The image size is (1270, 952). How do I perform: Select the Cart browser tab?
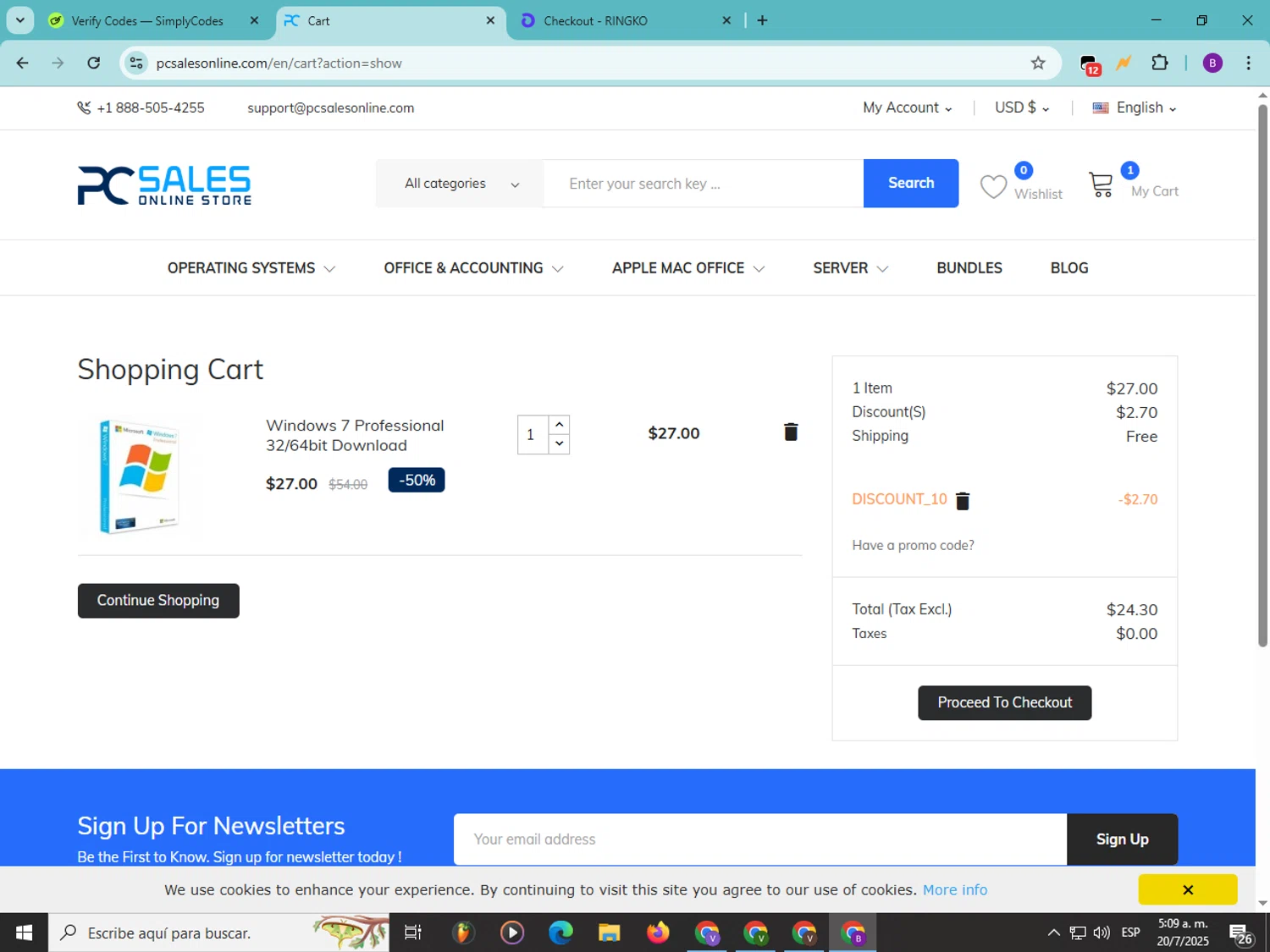[x=318, y=20]
